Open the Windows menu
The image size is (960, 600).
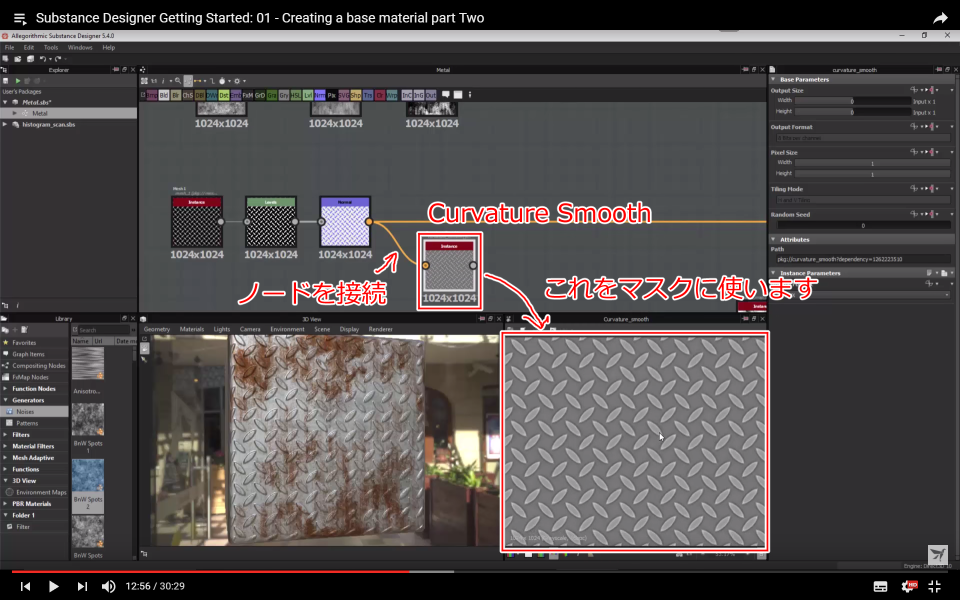point(80,47)
